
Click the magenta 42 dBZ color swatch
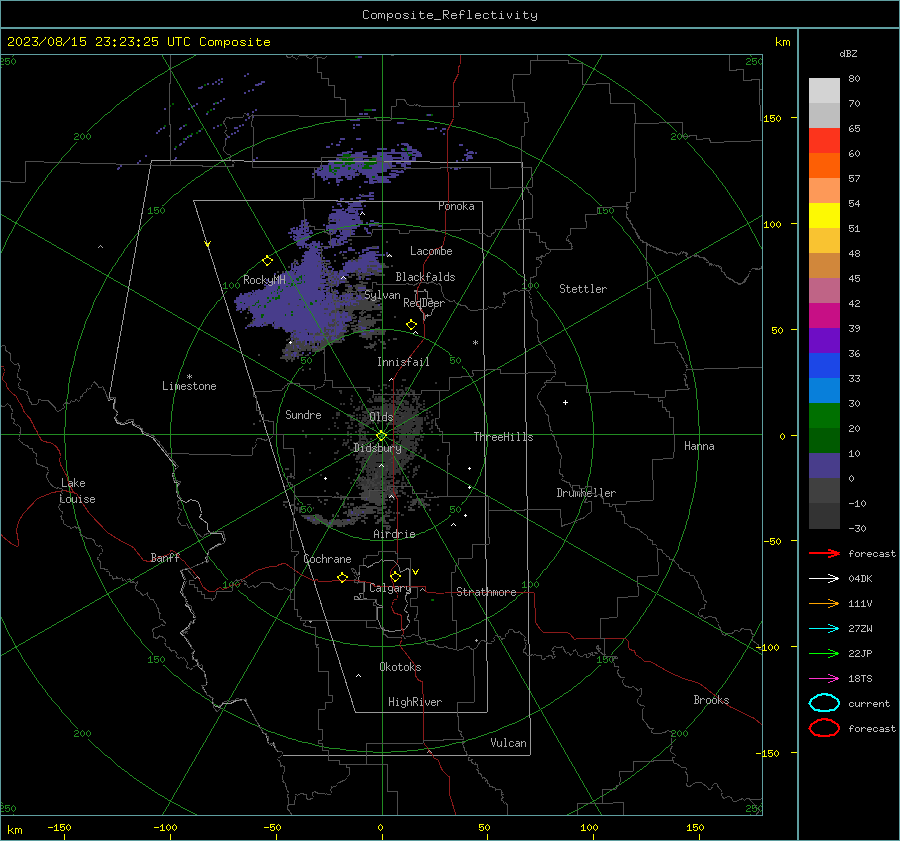point(824,315)
